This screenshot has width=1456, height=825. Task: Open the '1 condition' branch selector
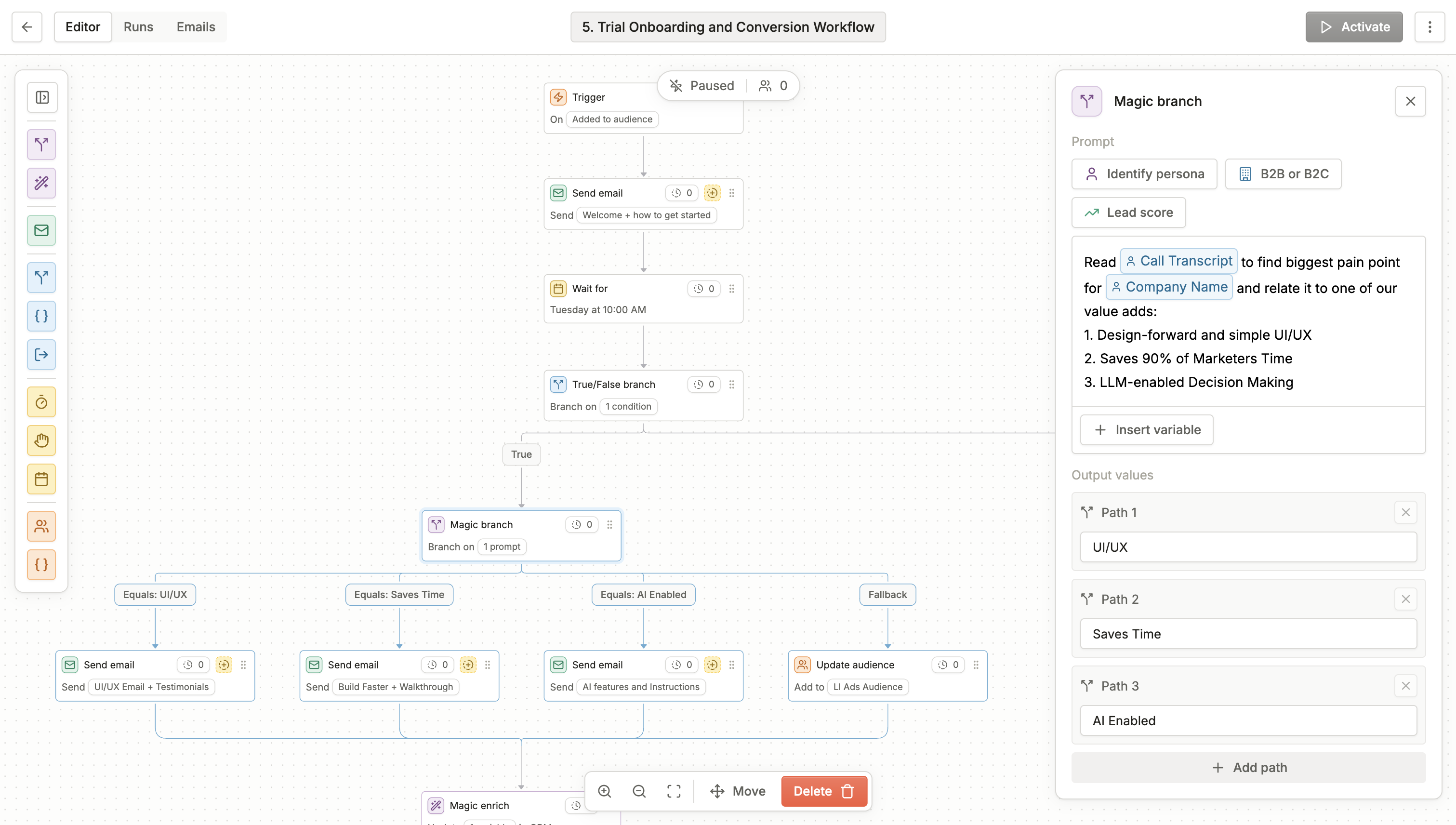click(628, 406)
